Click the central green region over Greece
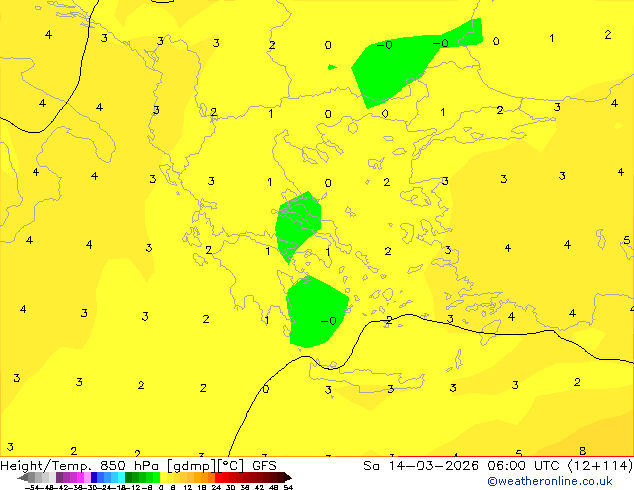This screenshot has height=490, width=634. (297, 226)
